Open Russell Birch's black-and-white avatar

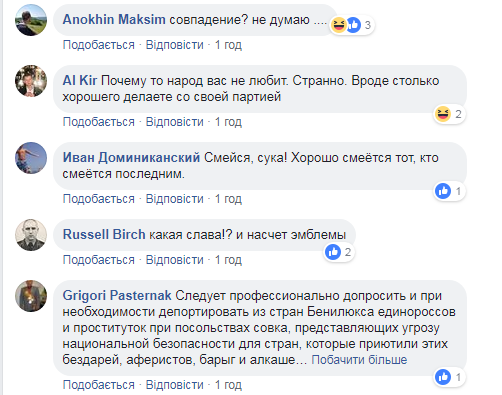pos(31,235)
